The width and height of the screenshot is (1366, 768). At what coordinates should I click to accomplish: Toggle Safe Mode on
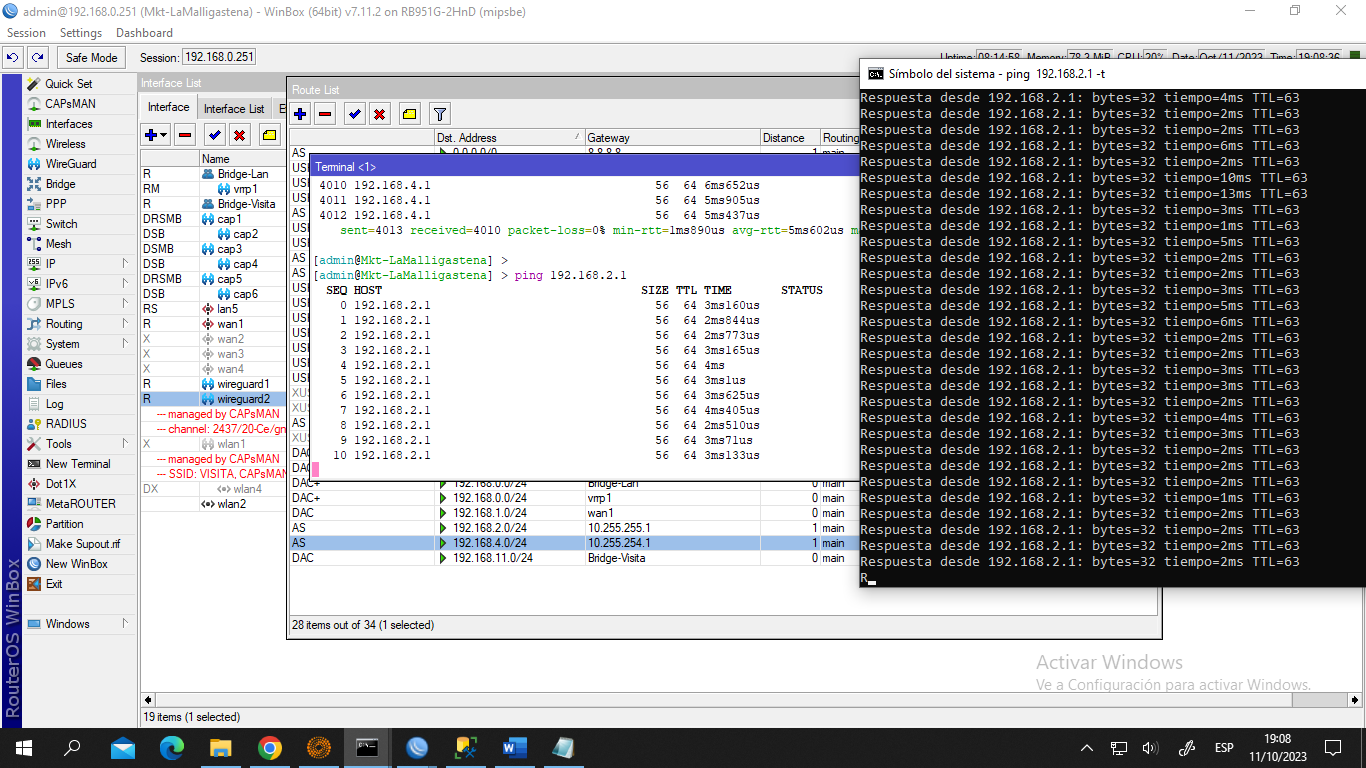pyautogui.click(x=91, y=58)
